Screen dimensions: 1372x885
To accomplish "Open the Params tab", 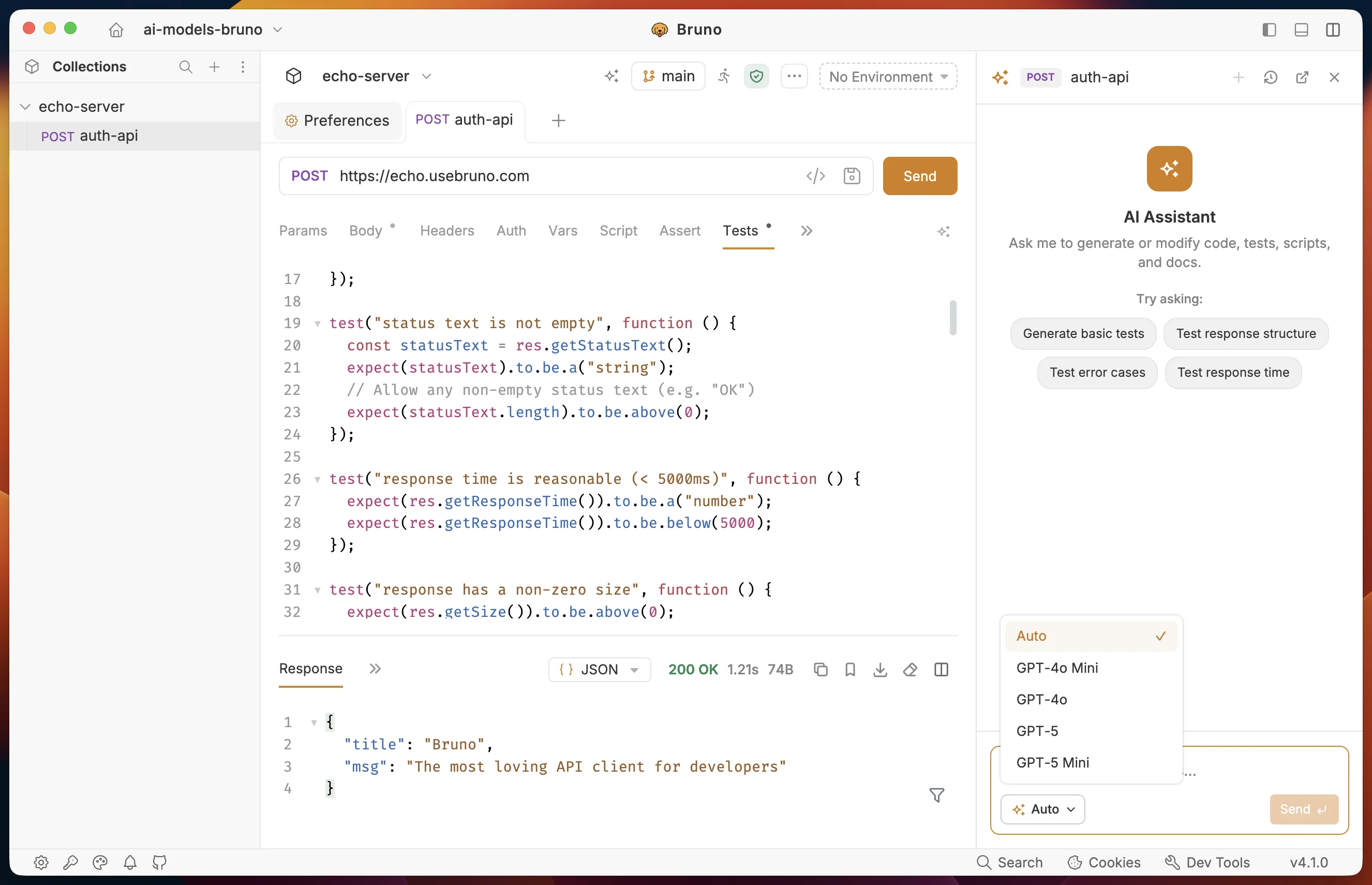I will (x=303, y=230).
